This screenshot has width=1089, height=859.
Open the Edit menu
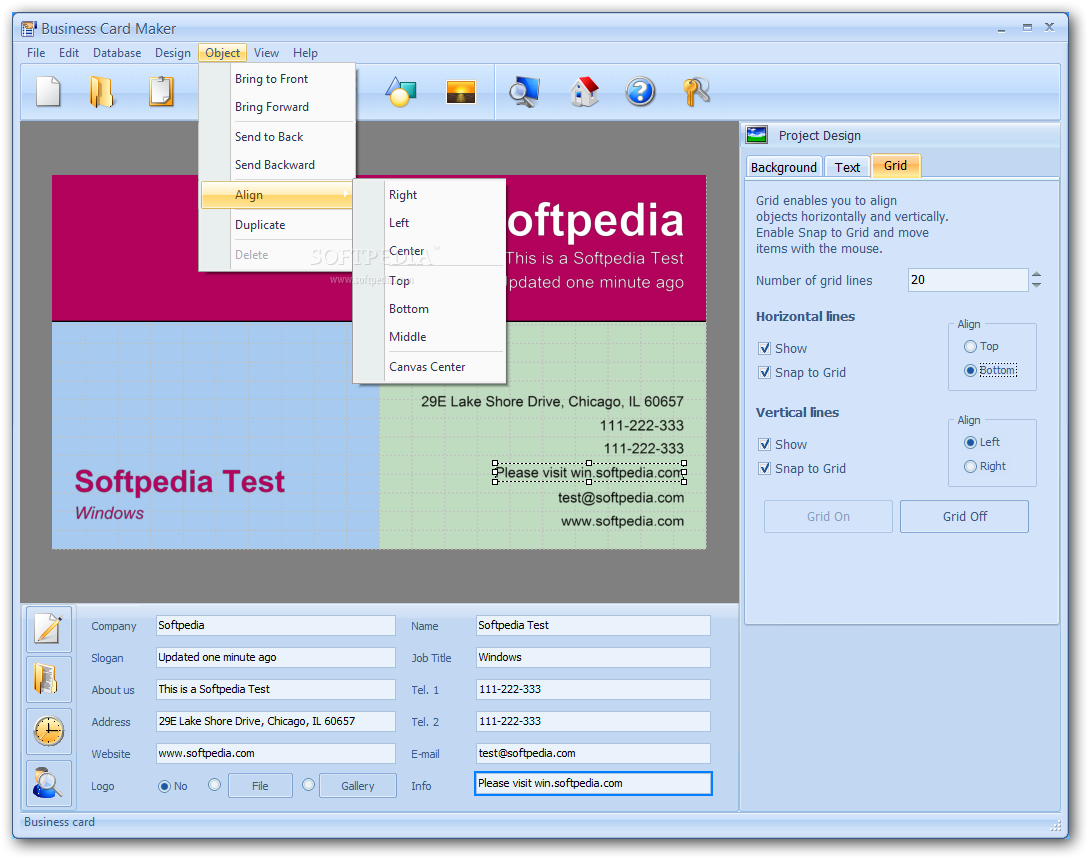click(69, 53)
